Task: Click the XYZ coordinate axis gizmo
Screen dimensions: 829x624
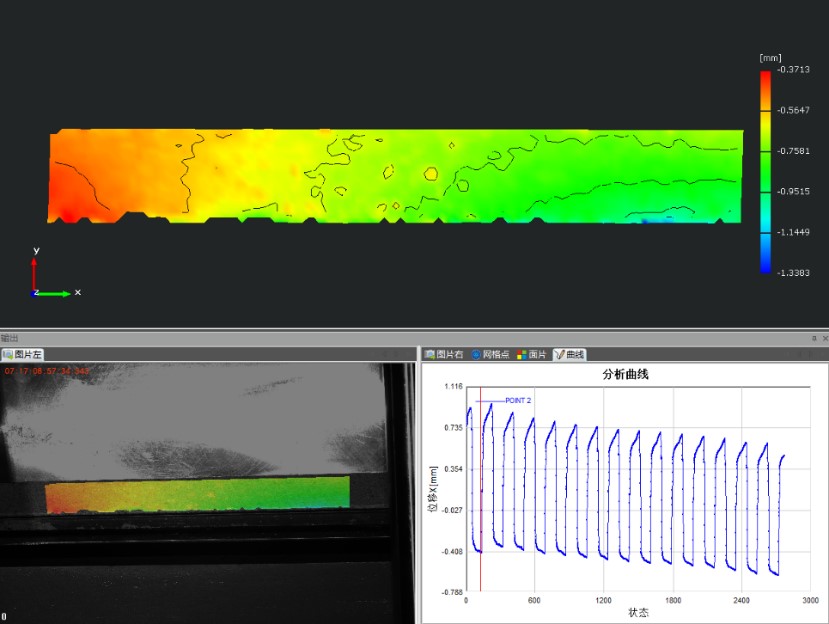Action: 54,273
